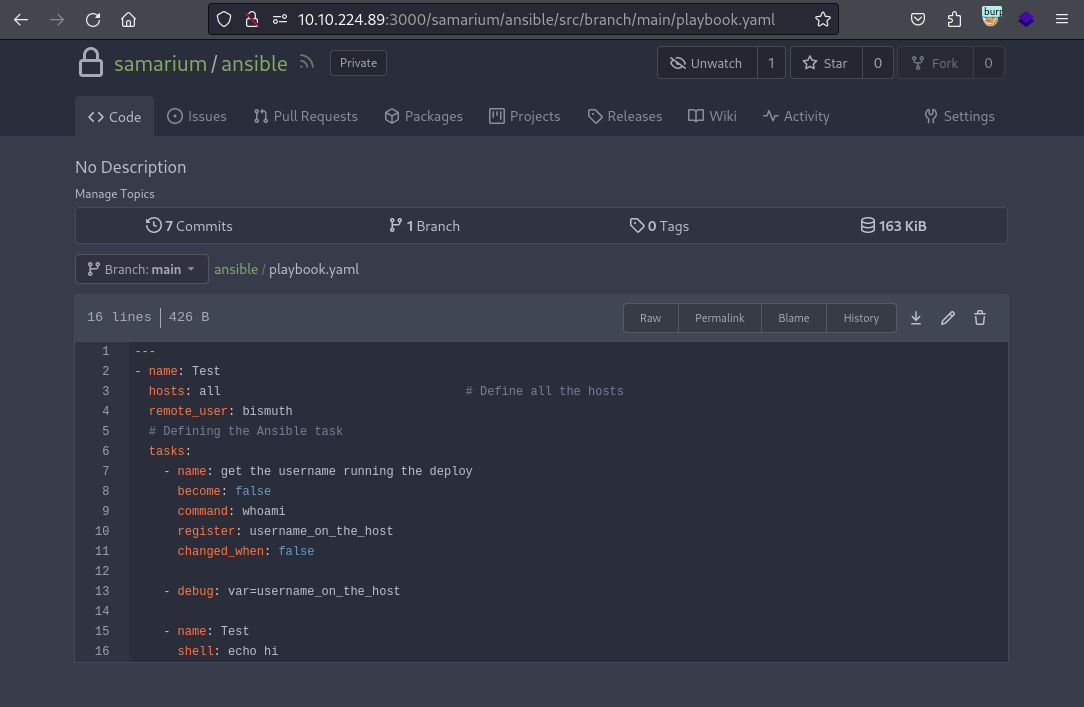This screenshot has height=707, width=1084.
Task: Switch to the Issues tab
Action: [x=197, y=116]
